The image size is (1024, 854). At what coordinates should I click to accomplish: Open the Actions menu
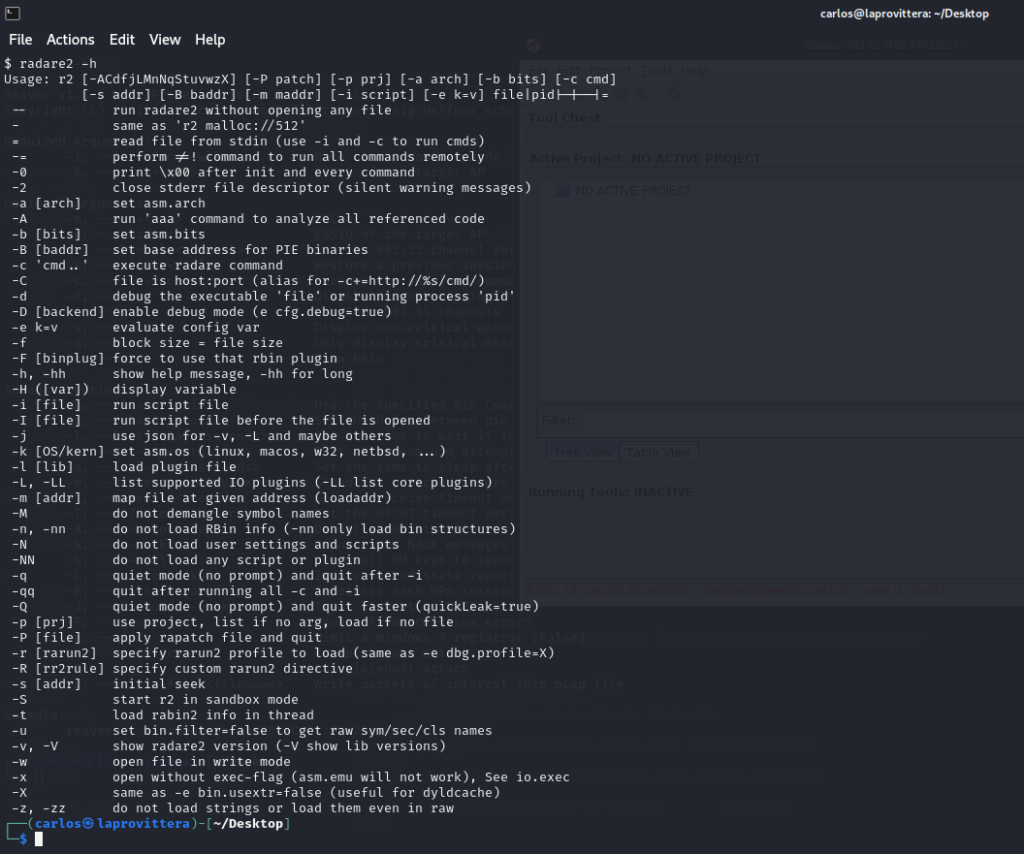pyautogui.click(x=70, y=40)
